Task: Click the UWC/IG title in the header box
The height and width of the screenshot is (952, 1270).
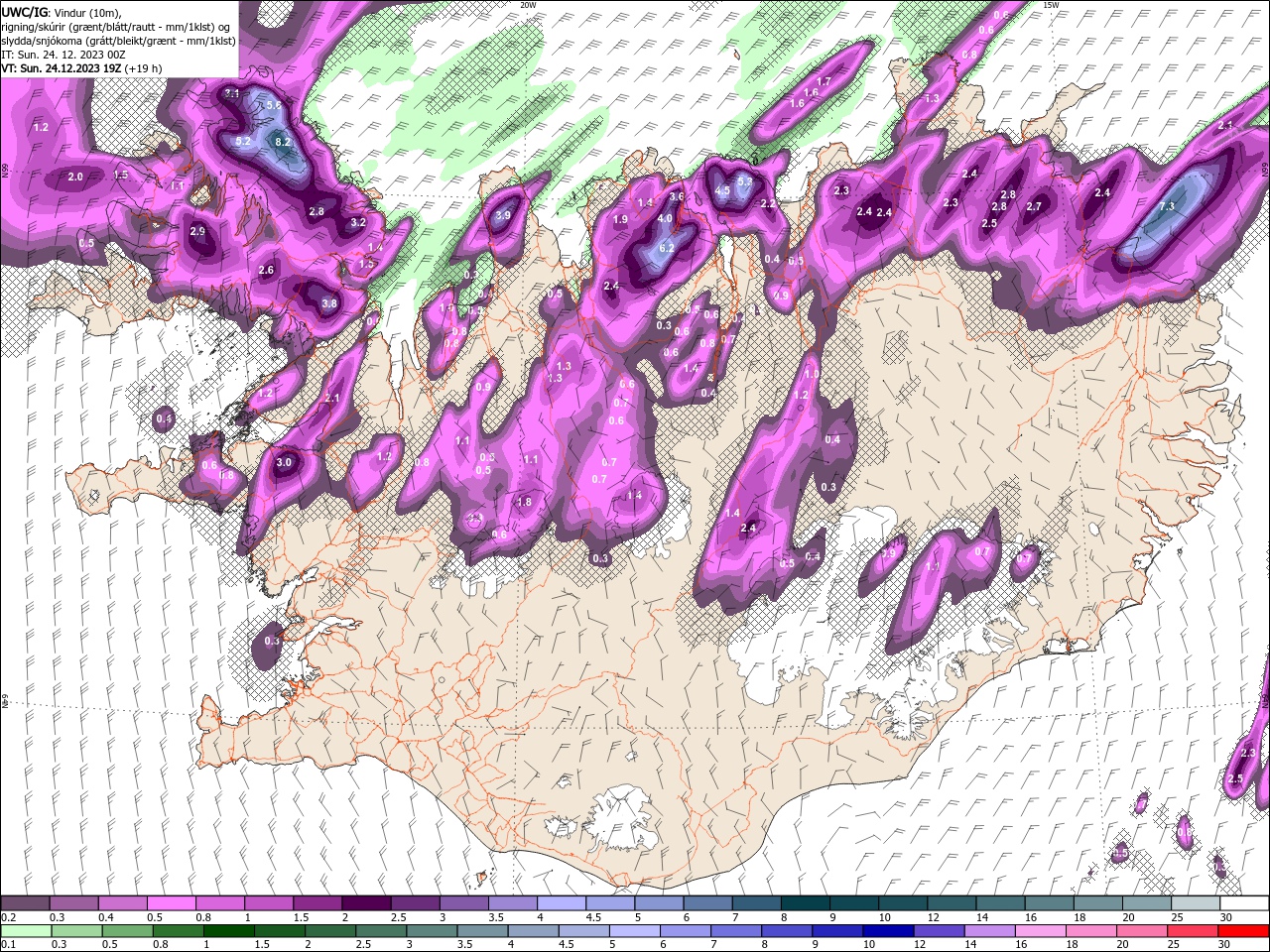Action: point(24,12)
